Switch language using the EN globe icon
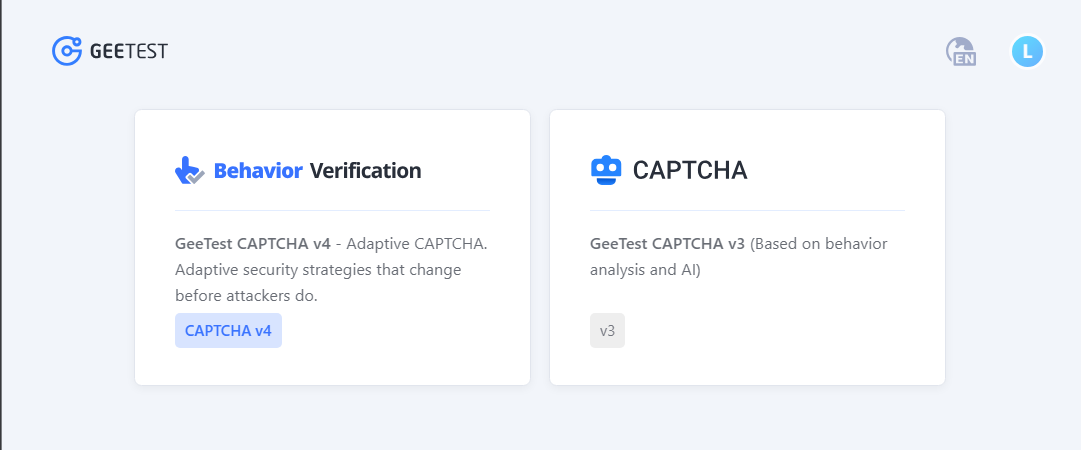This screenshot has height=450, width=1081. [x=961, y=52]
